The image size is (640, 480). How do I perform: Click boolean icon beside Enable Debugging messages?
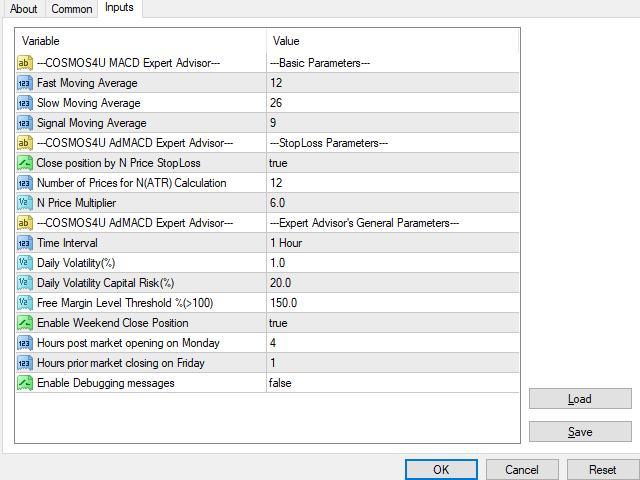click(25, 383)
